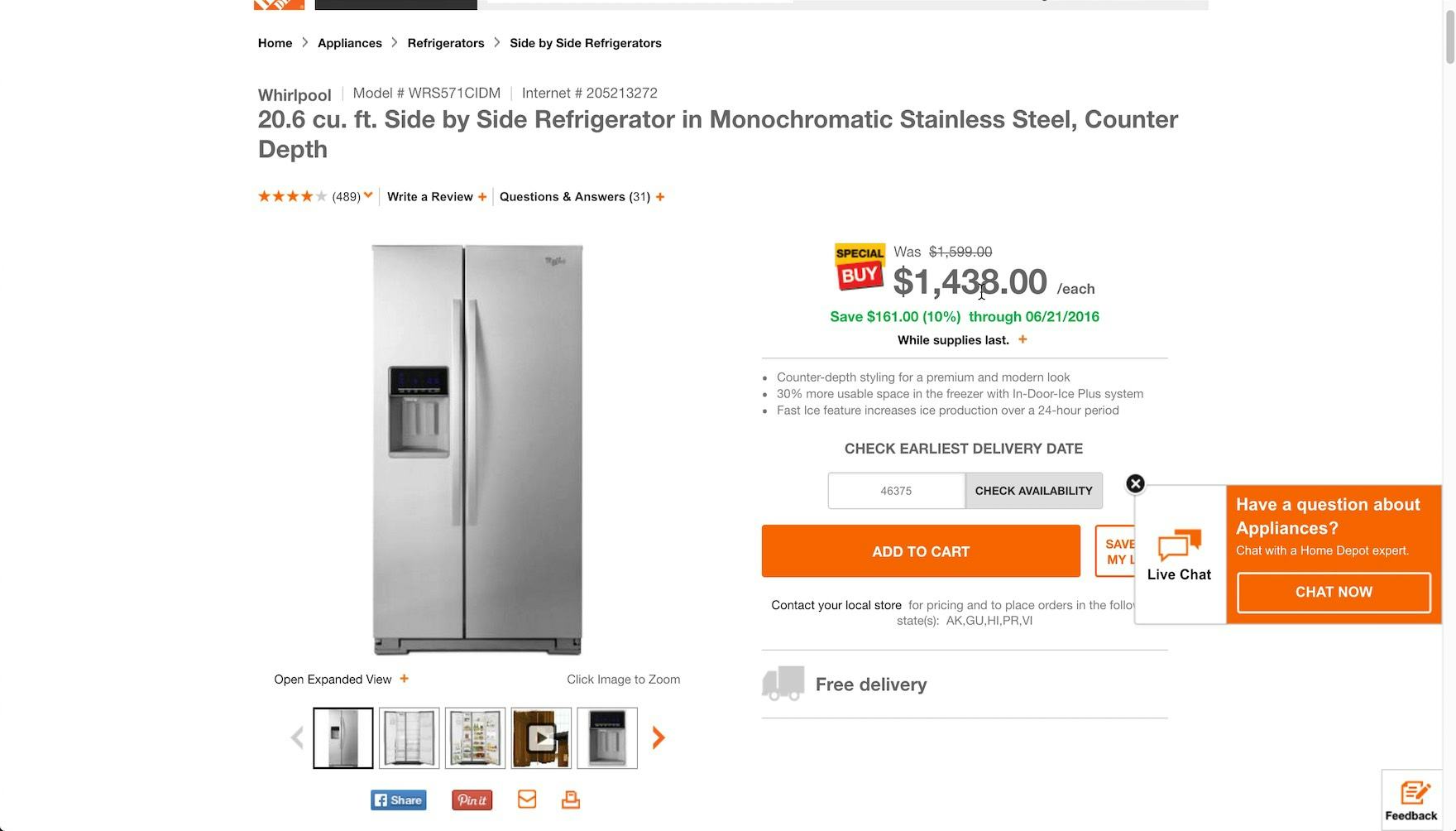This screenshot has height=831, width=1456.
Task: Show previous product thumbnails arrow
Action: point(297,737)
